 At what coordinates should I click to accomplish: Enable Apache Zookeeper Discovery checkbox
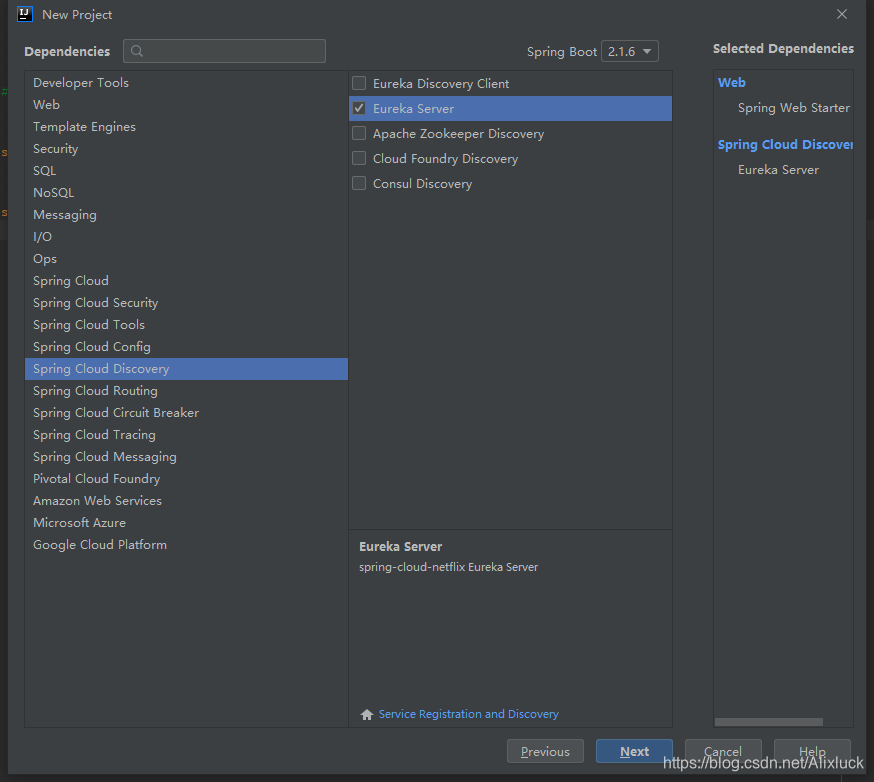point(359,133)
